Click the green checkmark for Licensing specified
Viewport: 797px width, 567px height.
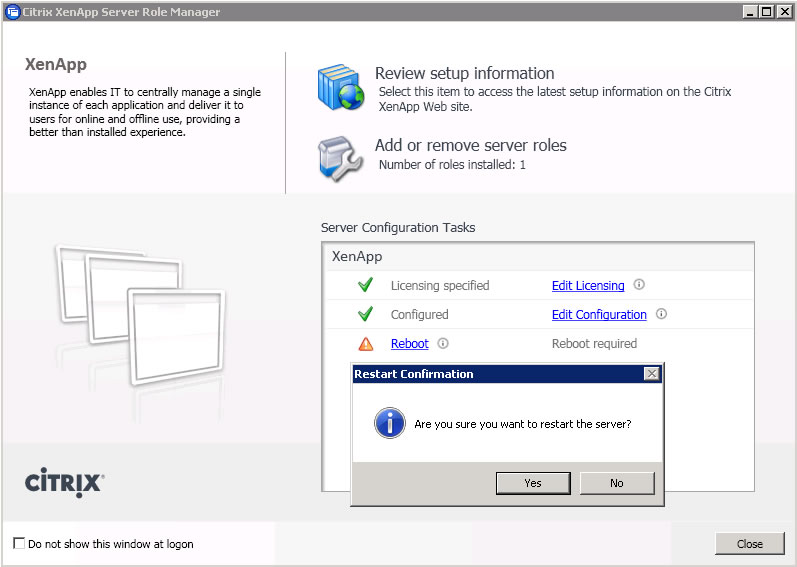pyautogui.click(x=365, y=285)
